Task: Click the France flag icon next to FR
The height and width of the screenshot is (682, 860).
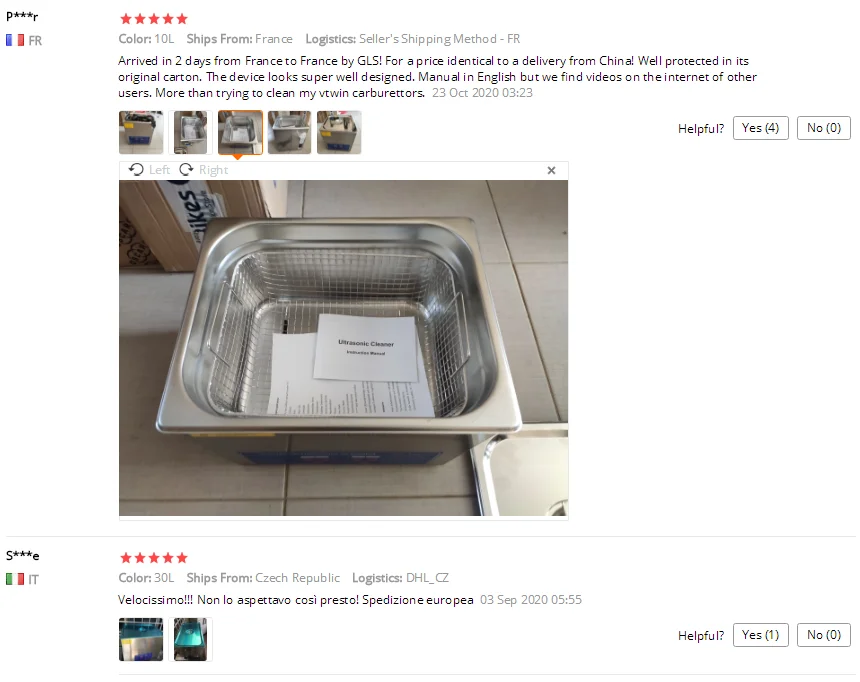Action: [x=15, y=40]
